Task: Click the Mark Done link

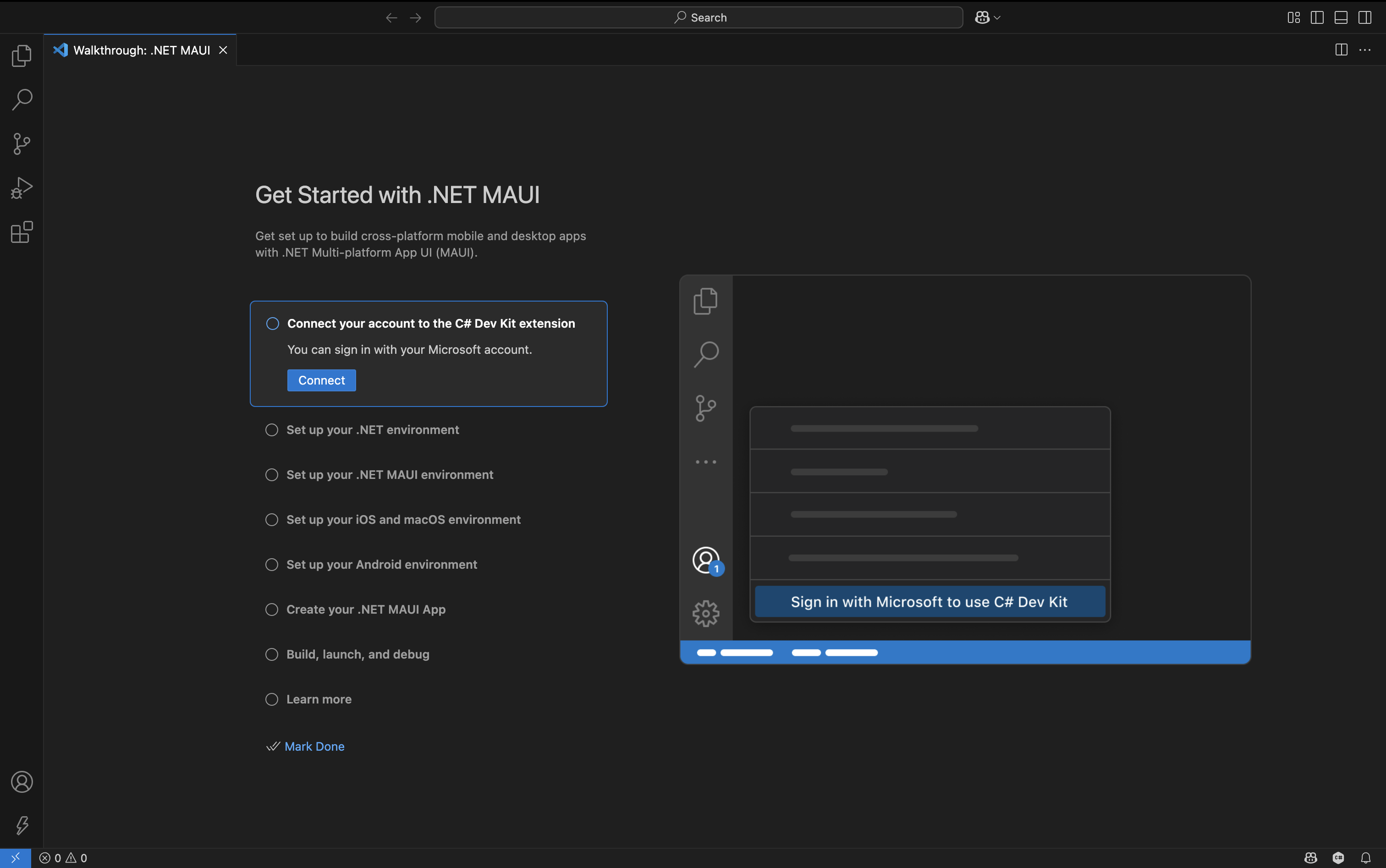Action: tap(313, 746)
